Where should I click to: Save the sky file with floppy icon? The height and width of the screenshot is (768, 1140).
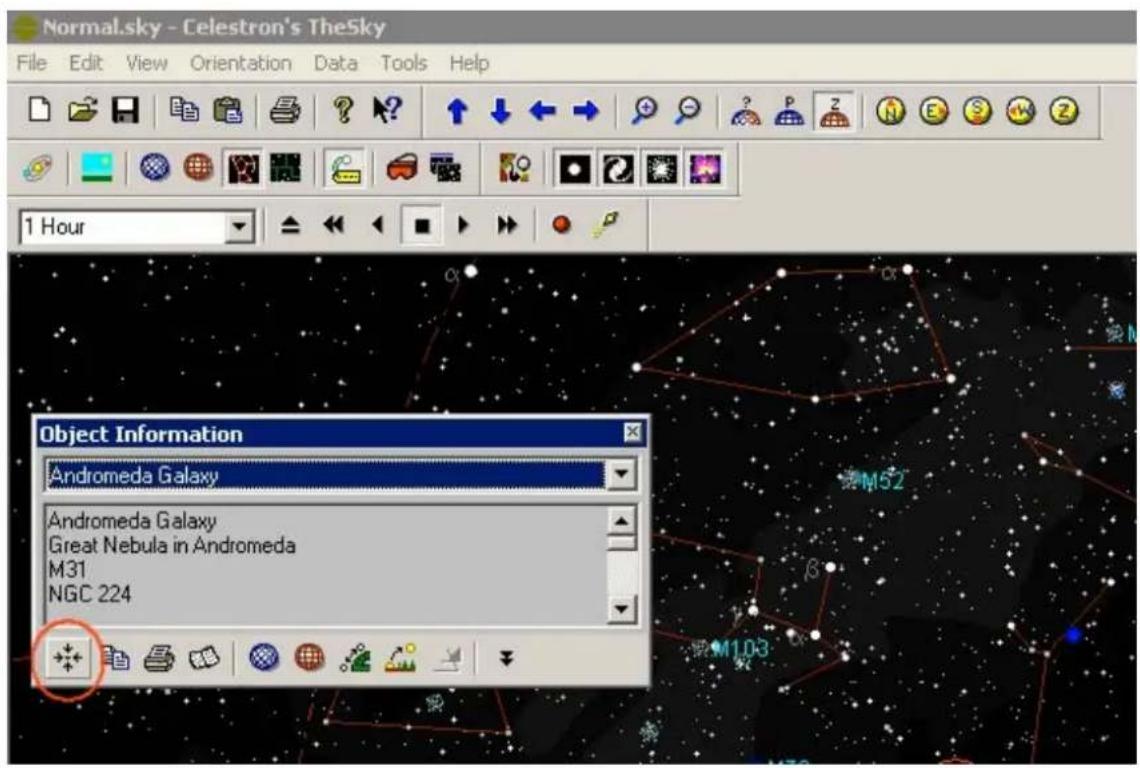[x=125, y=111]
